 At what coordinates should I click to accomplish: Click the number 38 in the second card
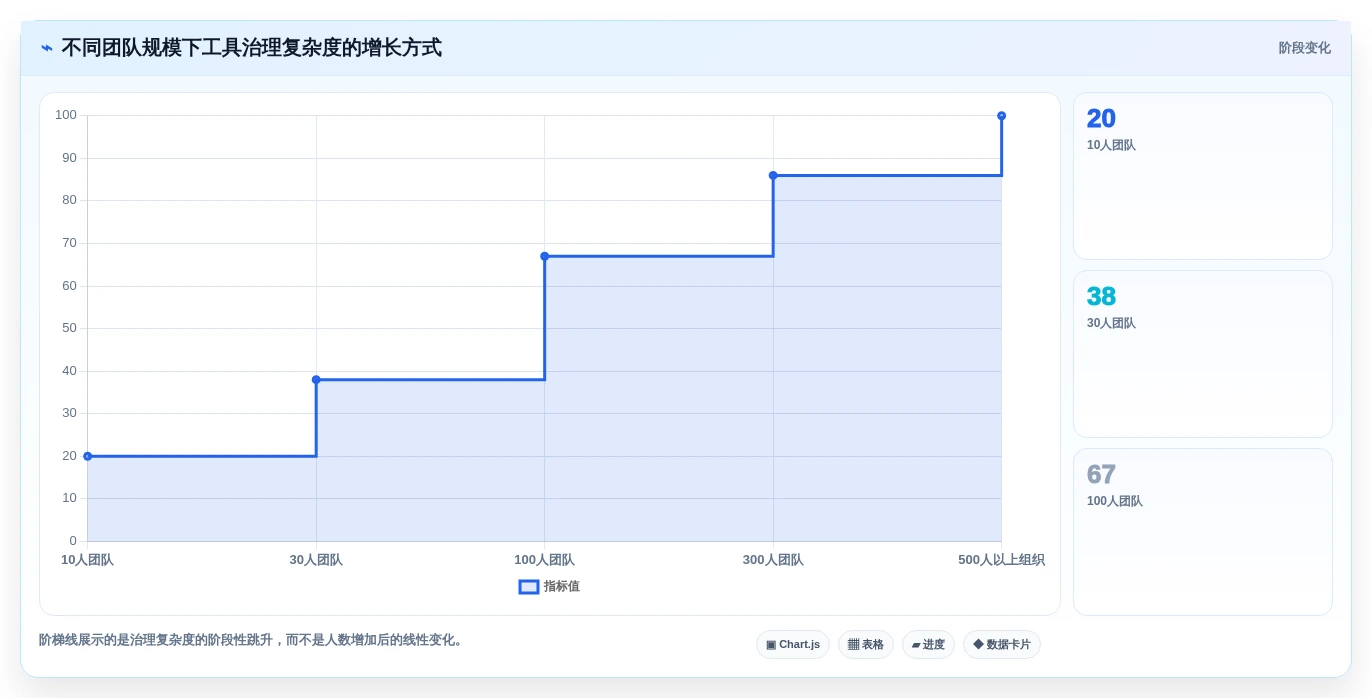click(x=1101, y=297)
